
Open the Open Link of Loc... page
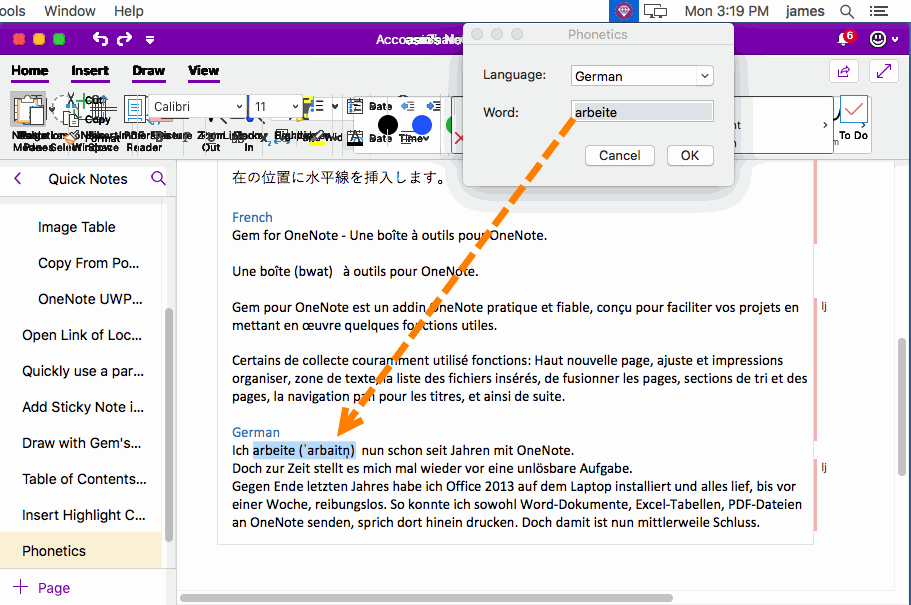coord(81,335)
